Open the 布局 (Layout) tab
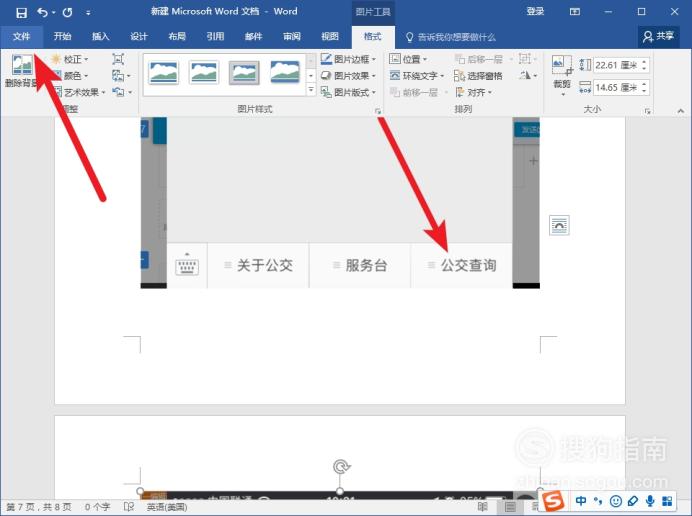692x516 pixels. pos(177,36)
